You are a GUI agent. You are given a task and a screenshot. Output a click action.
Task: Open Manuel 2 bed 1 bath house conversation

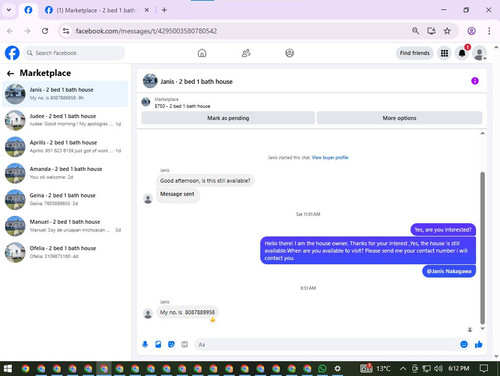click(65, 226)
